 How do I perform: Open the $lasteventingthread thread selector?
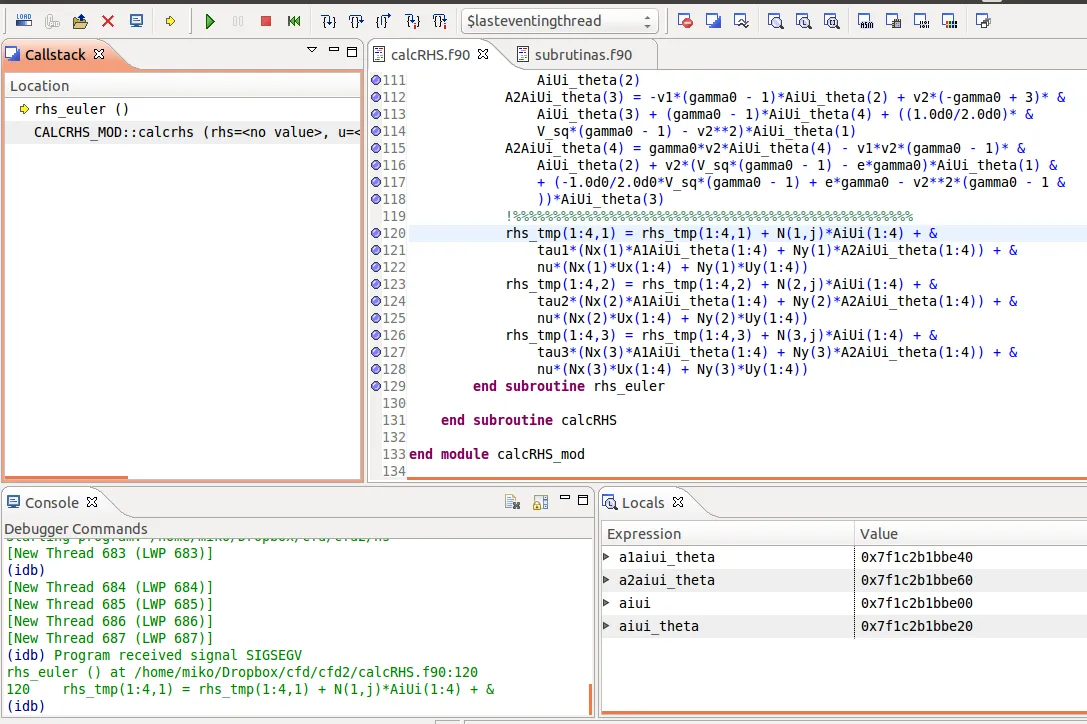click(559, 21)
